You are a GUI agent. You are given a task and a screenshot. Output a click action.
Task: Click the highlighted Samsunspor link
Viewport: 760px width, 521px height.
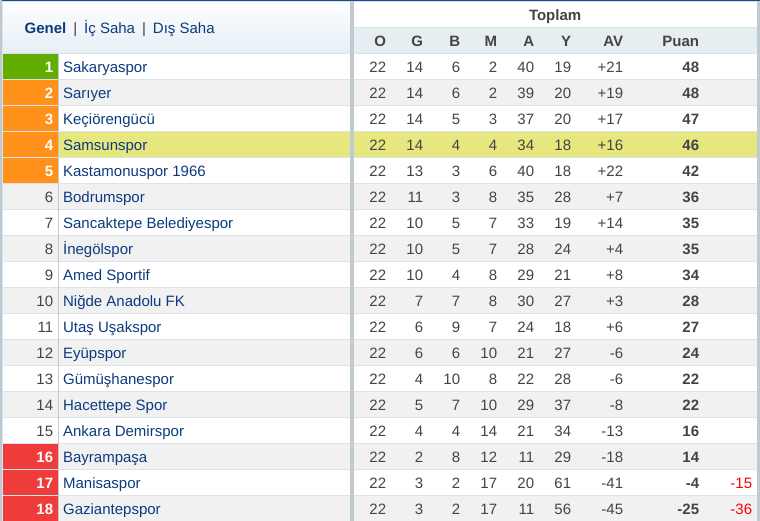[x=105, y=145]
